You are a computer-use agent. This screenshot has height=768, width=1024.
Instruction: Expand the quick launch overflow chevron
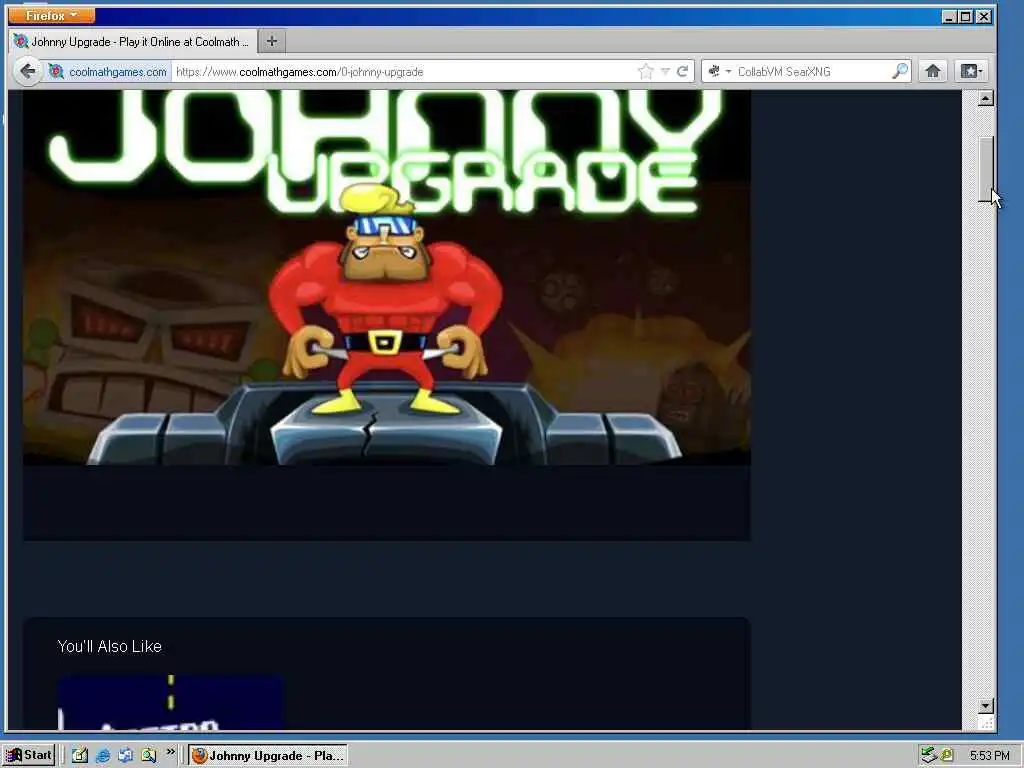pyautogui.click(x=170, y=752)
